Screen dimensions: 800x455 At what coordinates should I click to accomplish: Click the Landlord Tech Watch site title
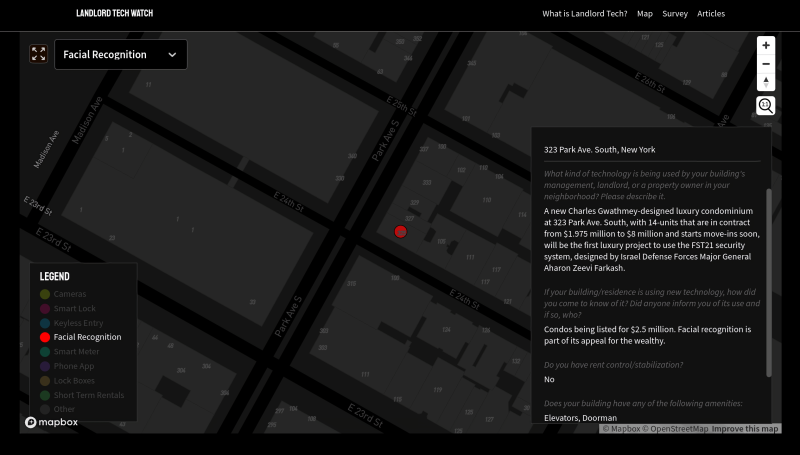click(115, 14)
